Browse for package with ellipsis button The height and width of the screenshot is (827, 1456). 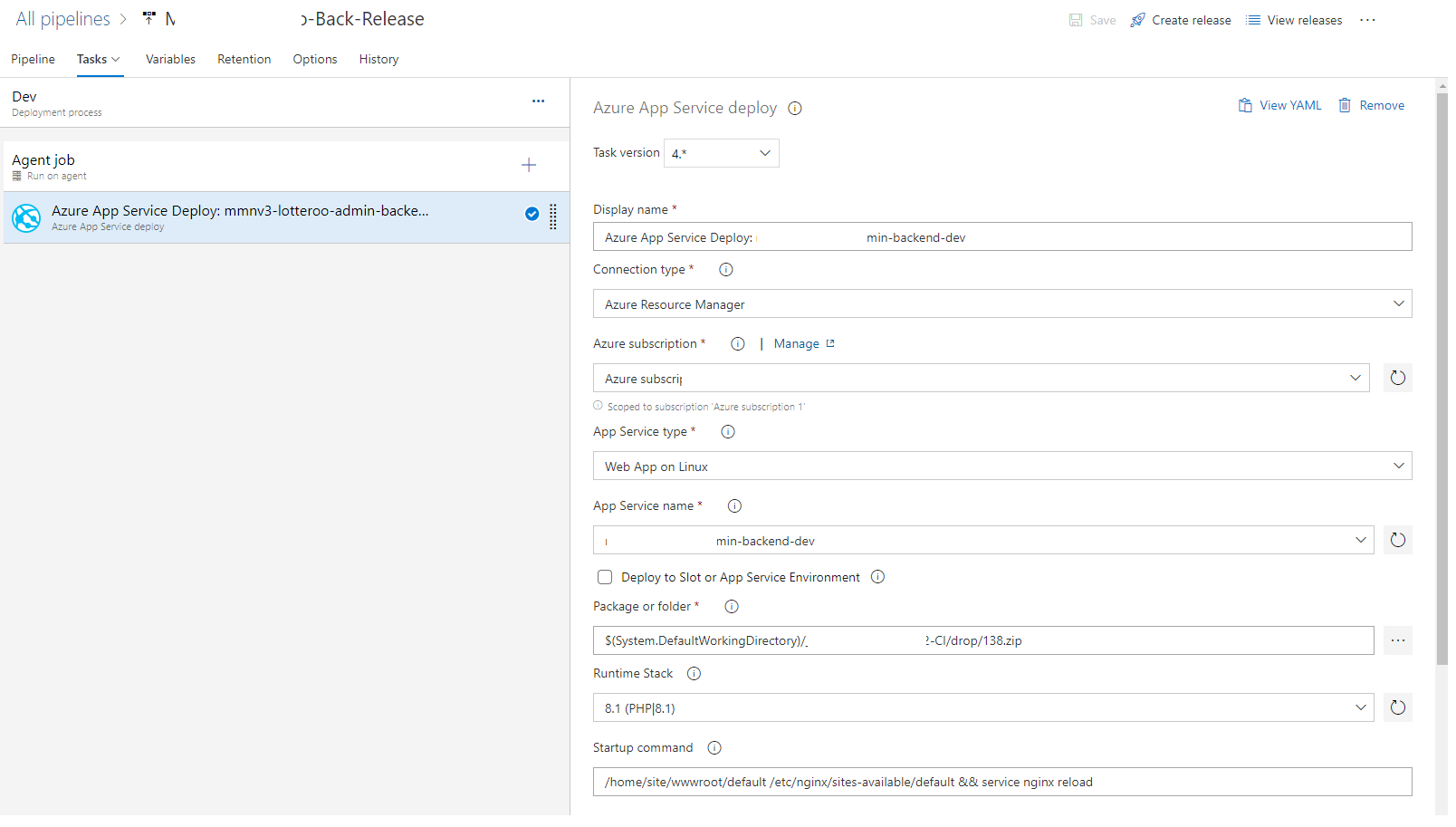[x=1398, y=640]
